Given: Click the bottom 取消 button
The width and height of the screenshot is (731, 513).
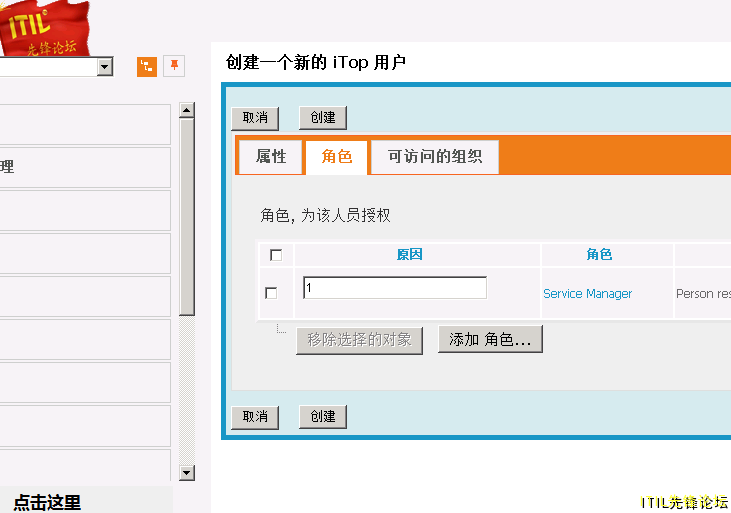Looking at the screenshot, I should point(255,417).
